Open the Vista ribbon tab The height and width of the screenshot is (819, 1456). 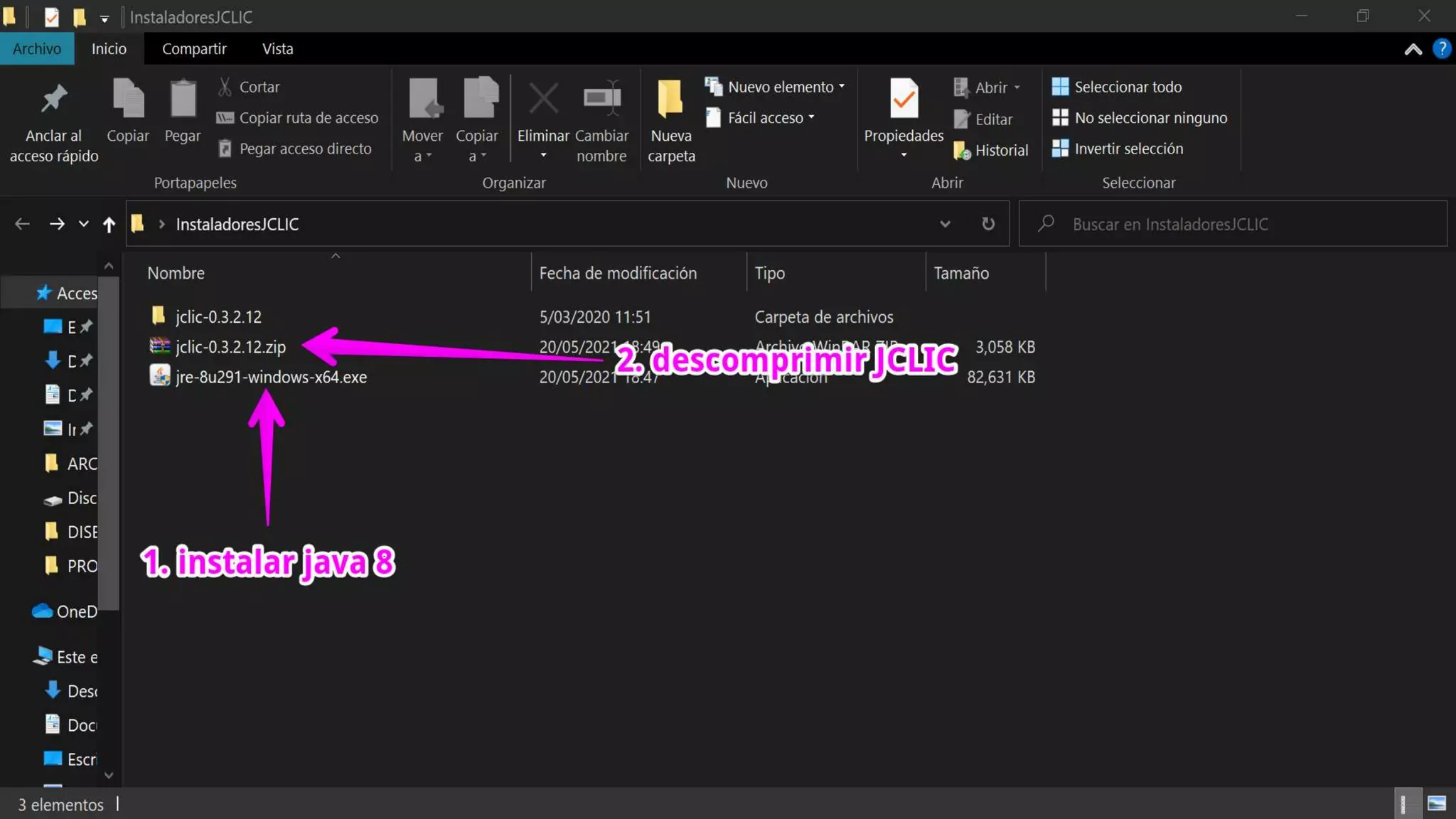277,49
